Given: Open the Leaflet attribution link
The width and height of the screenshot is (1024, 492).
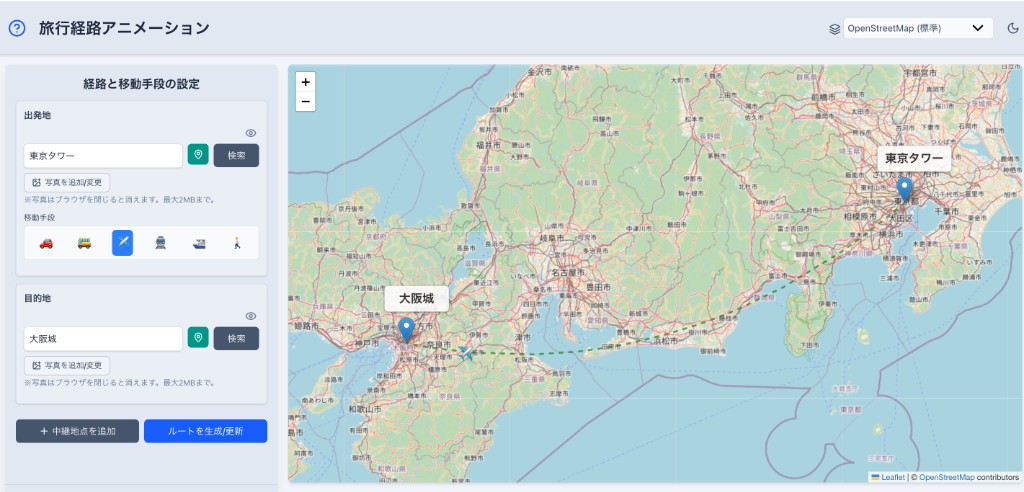Looking at the screenshot, I should (x=892, y=477).
